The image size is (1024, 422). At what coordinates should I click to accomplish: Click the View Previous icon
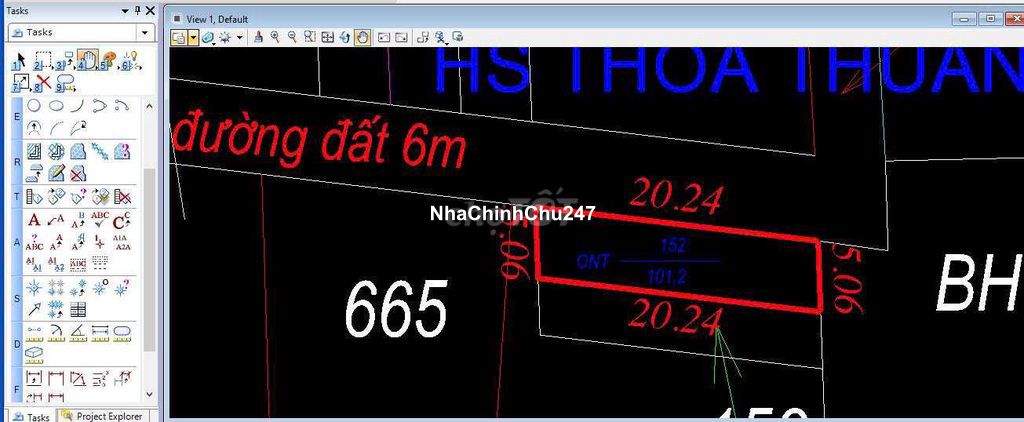click(382, 37)
